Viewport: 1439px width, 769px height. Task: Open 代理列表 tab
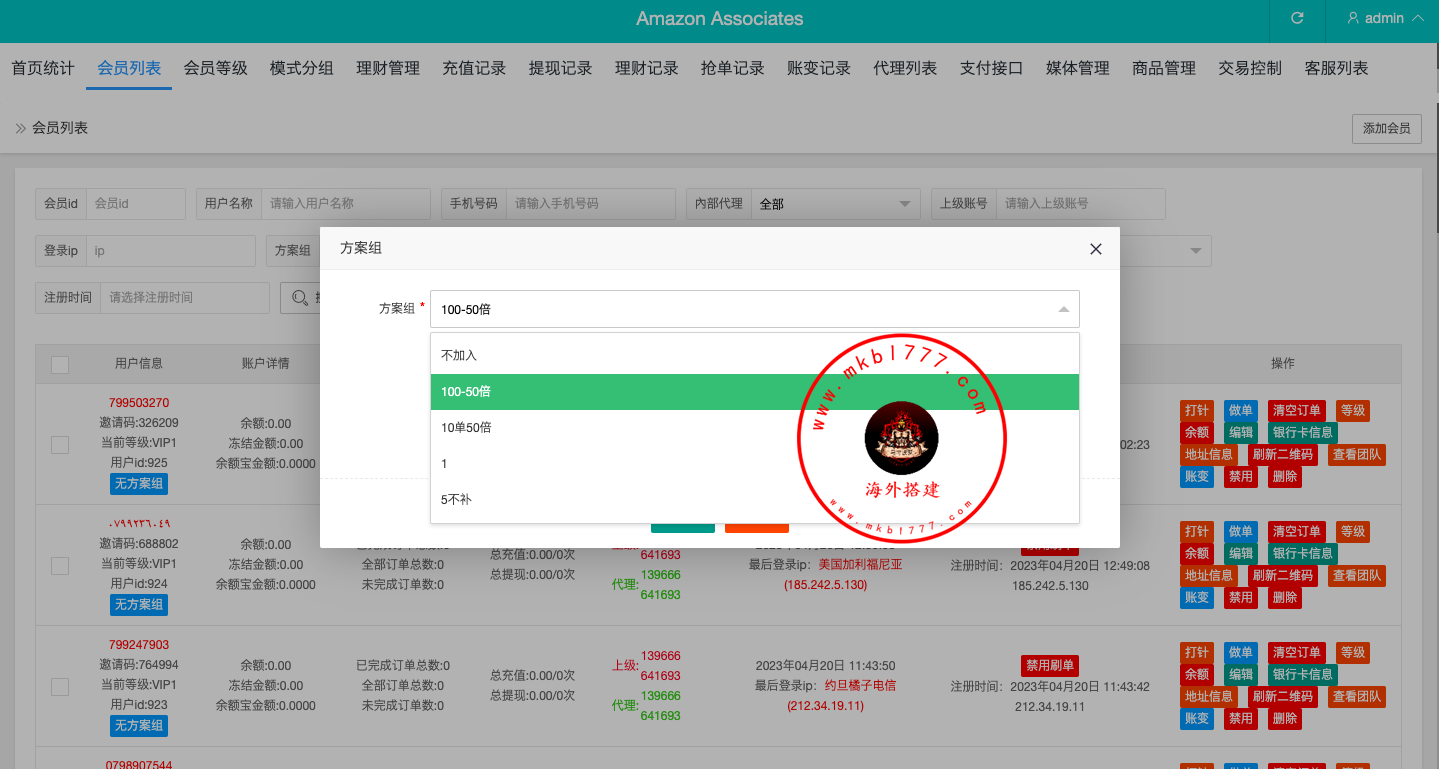(905, 68)
